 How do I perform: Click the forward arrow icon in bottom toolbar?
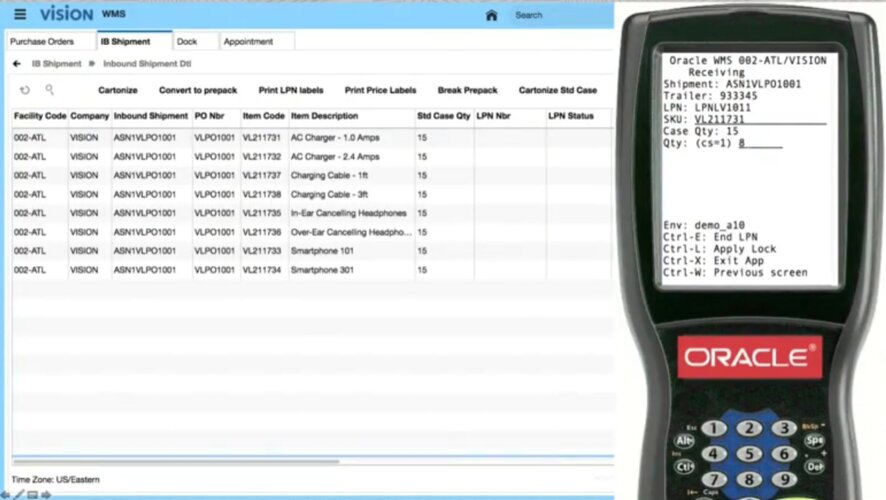point(46,495)
